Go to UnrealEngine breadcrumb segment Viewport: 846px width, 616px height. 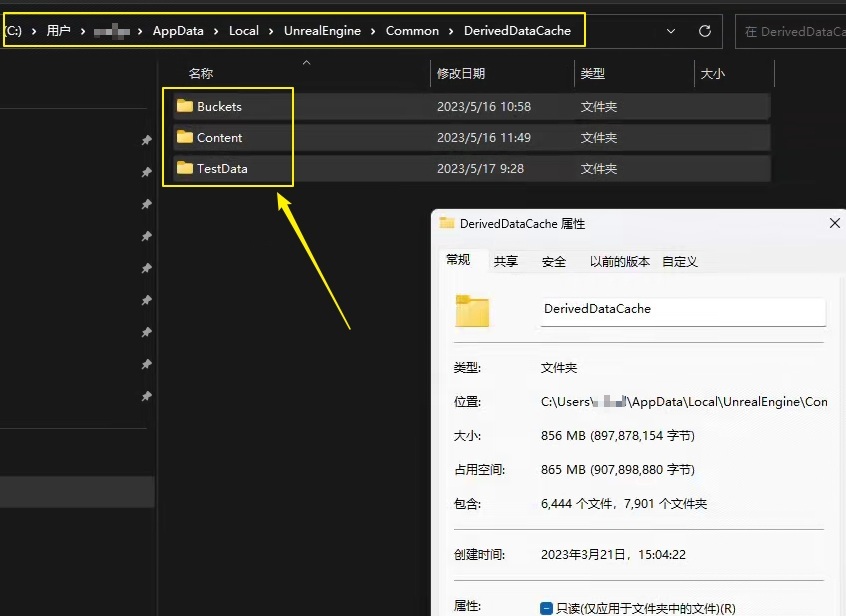click(x=322, y=31)
